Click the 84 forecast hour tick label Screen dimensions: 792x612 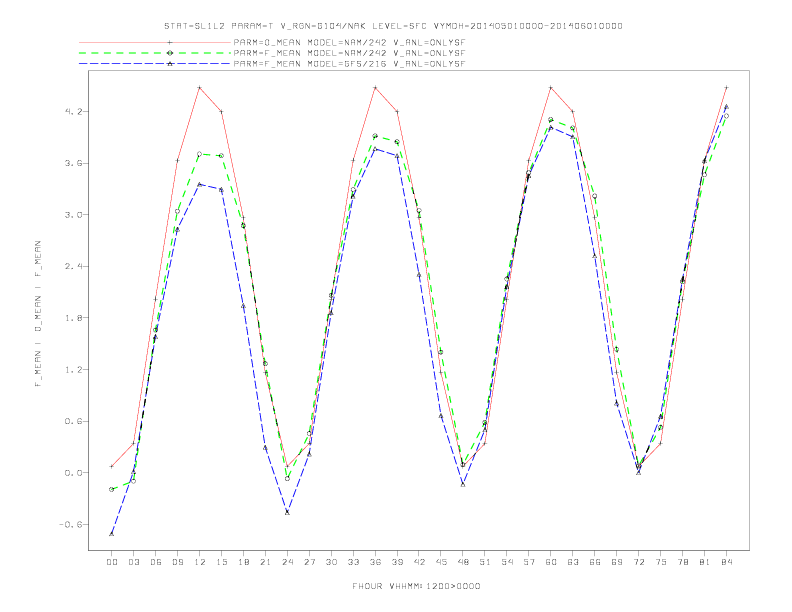pos(727,562)
